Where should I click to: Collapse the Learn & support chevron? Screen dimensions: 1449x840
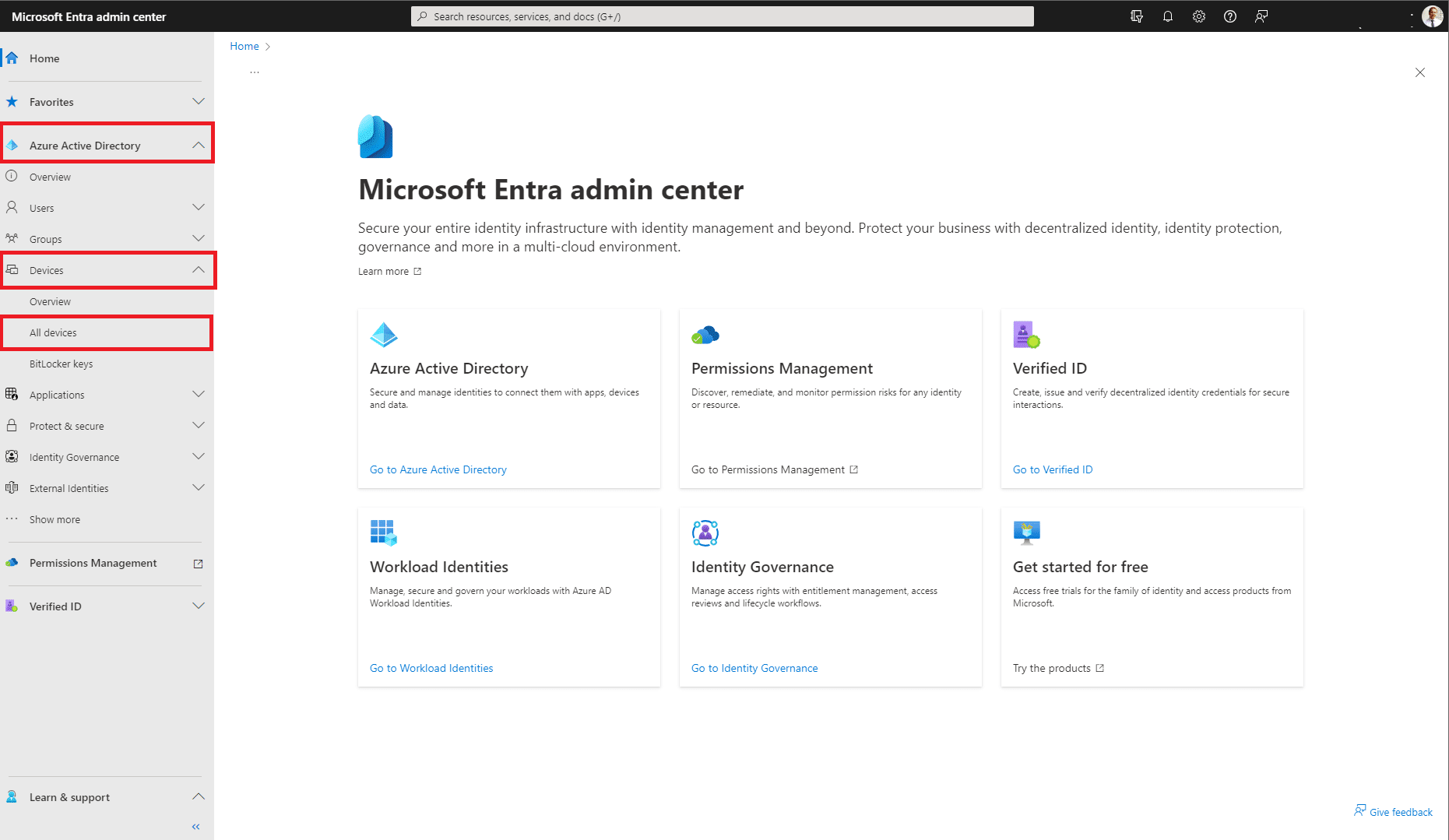click(x=199, y=797)
